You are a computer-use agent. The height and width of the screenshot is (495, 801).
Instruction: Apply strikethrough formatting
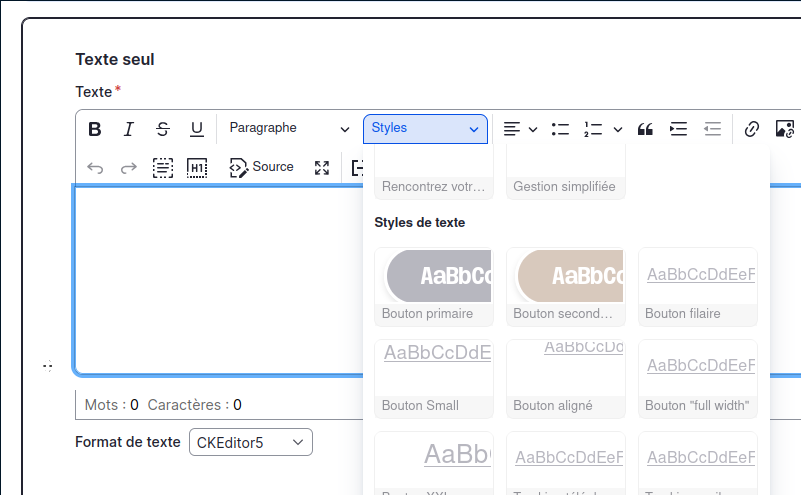(x=163, y=129)
